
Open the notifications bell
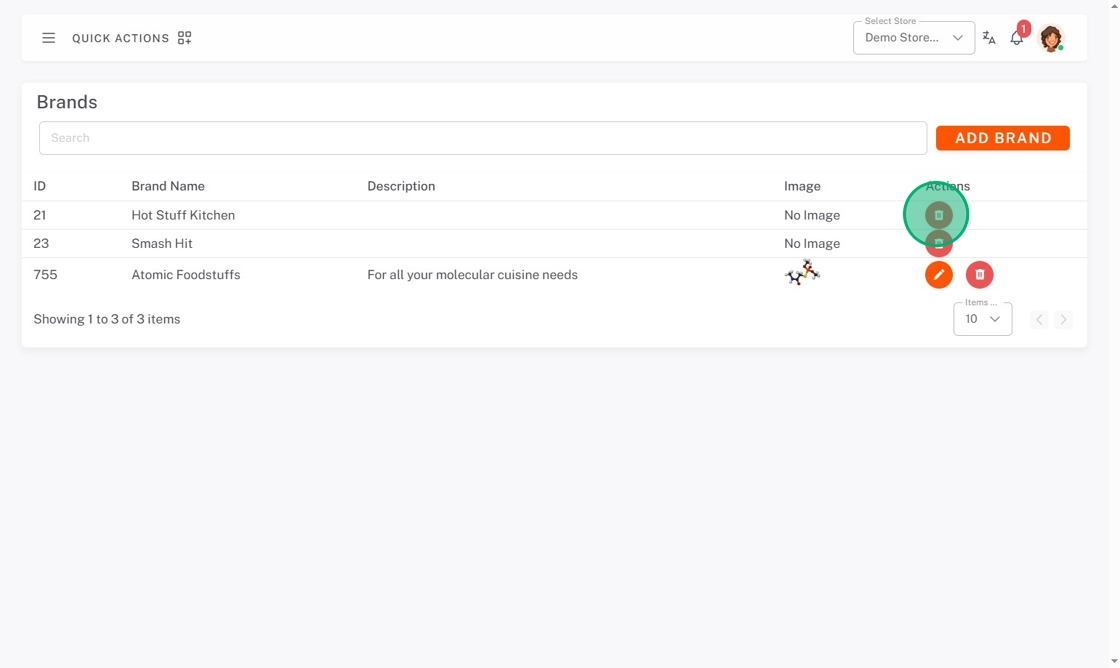pyautogui.click(x=1017, y=38)
